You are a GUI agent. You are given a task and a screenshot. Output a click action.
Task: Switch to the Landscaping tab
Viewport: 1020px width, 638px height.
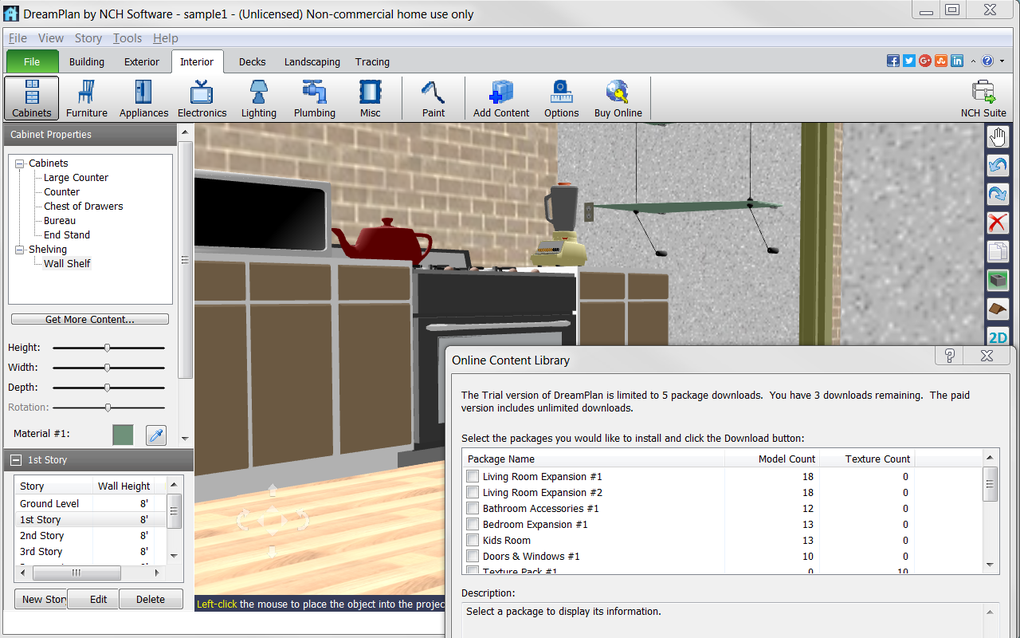point(312,62)
